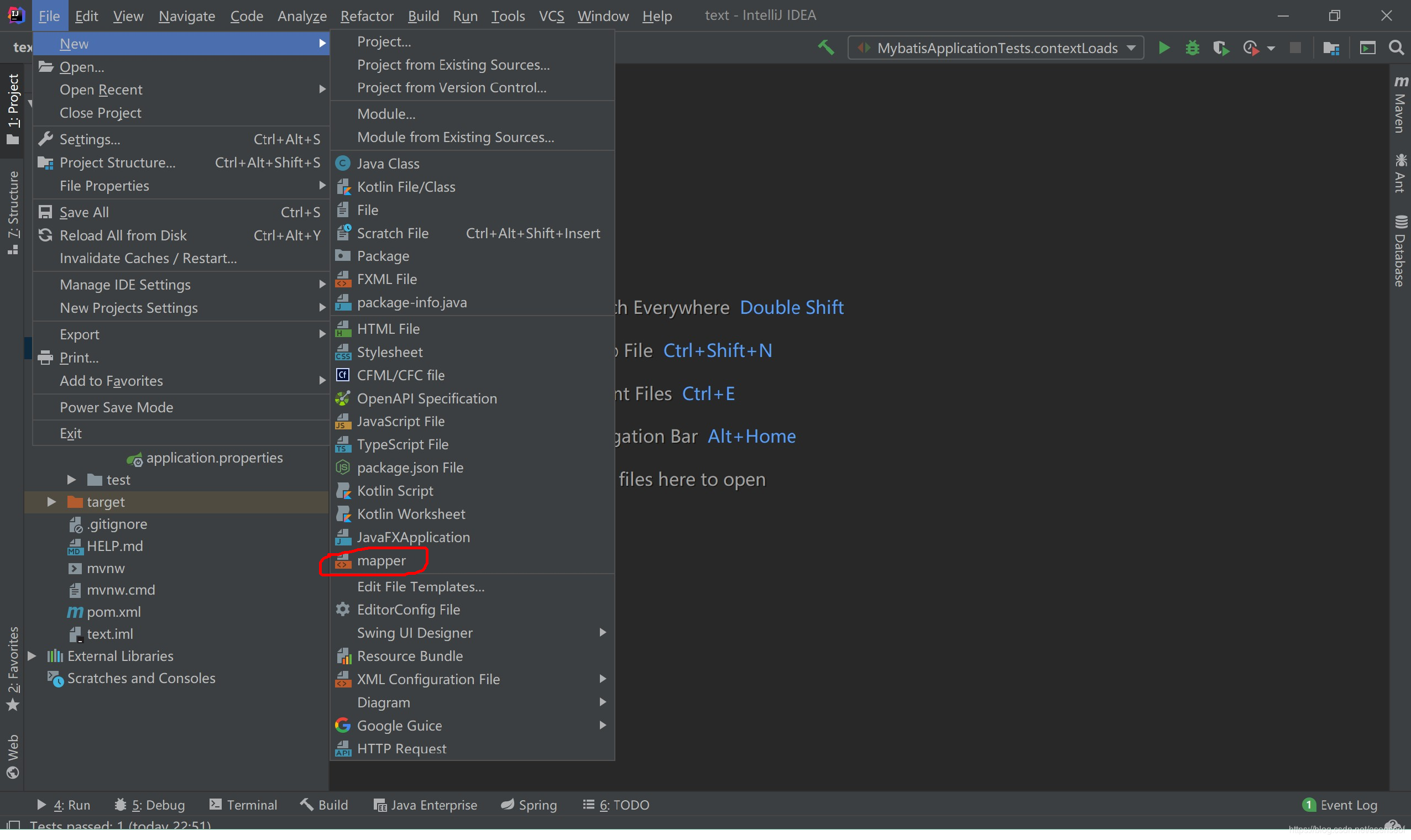Click Save All menu entry
Viewport: 1411px width, 840px height.
point(181,212)
